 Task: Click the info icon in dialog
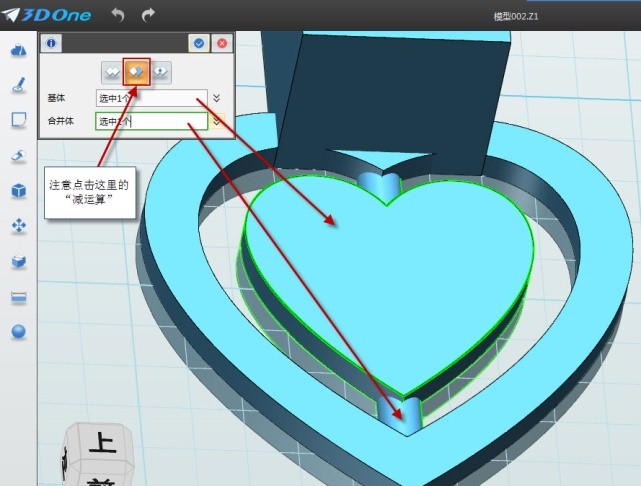click(50, 43)
